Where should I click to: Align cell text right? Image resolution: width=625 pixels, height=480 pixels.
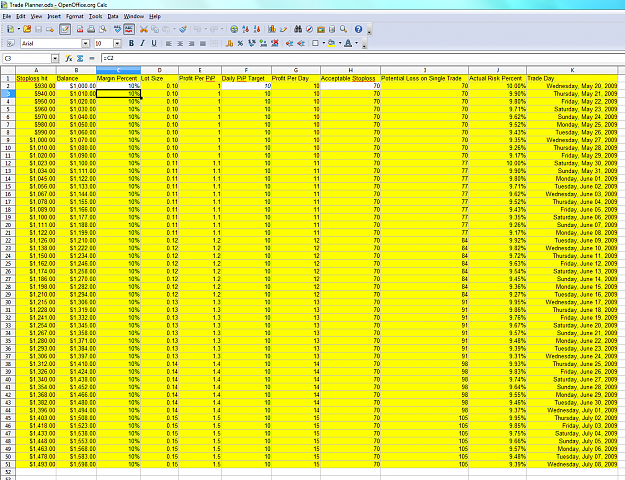[191, 43]
